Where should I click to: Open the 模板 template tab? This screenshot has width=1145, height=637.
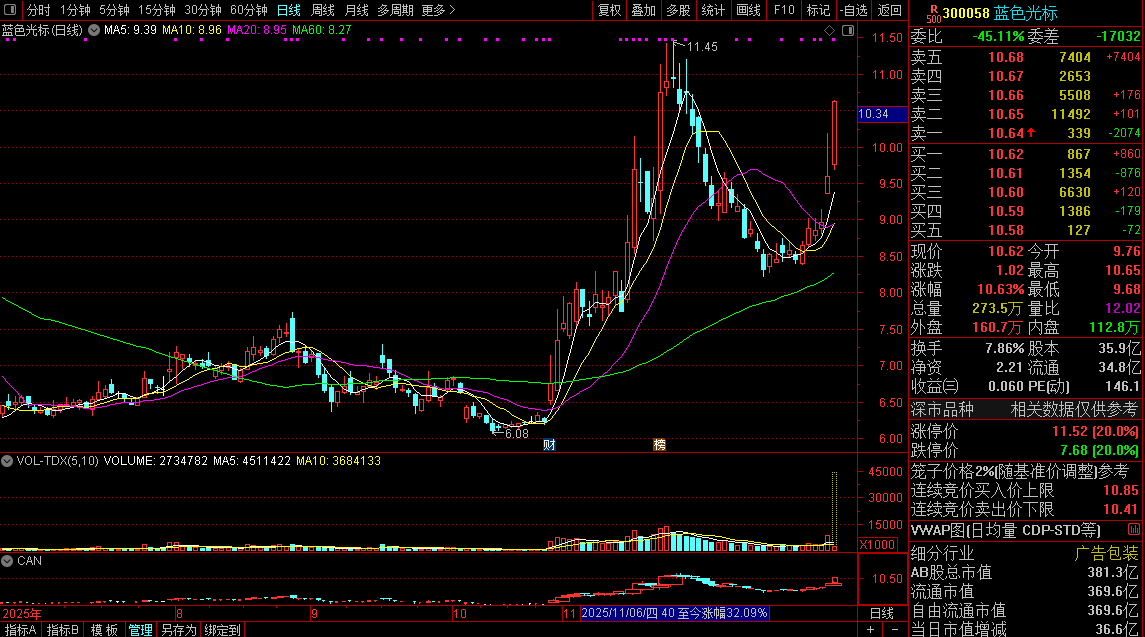104,630
